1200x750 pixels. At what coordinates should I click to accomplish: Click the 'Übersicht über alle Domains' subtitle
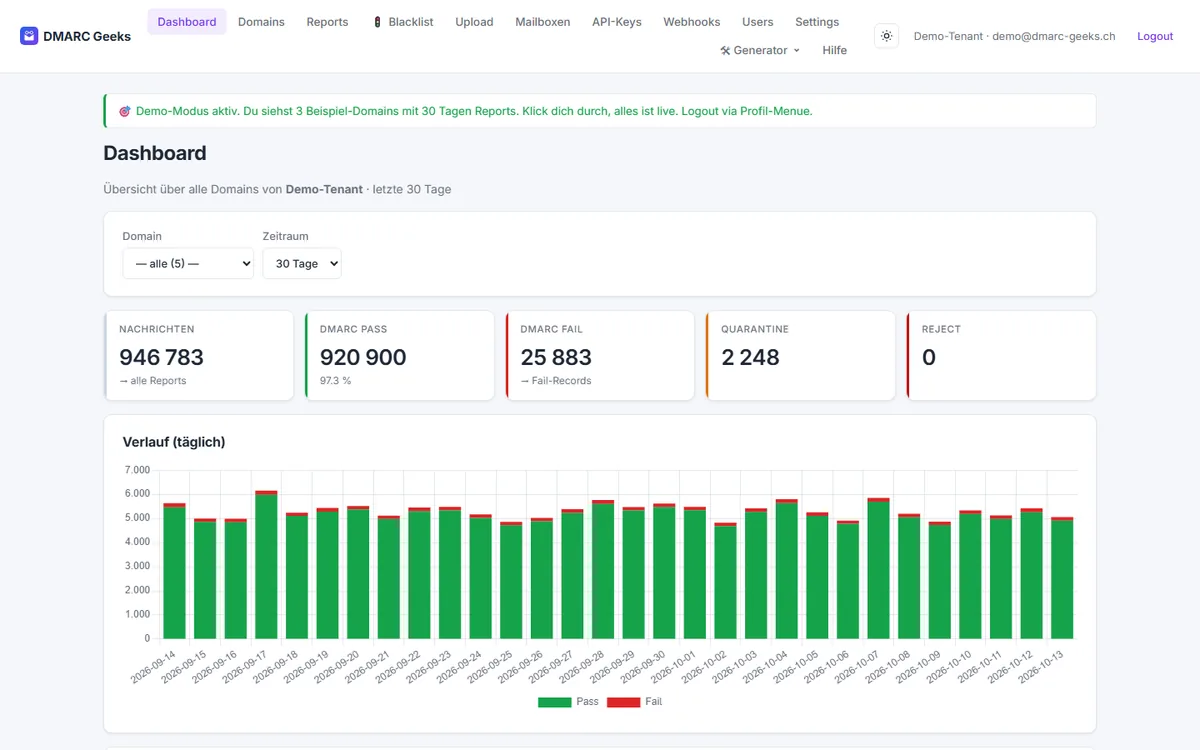click(277, 189)
